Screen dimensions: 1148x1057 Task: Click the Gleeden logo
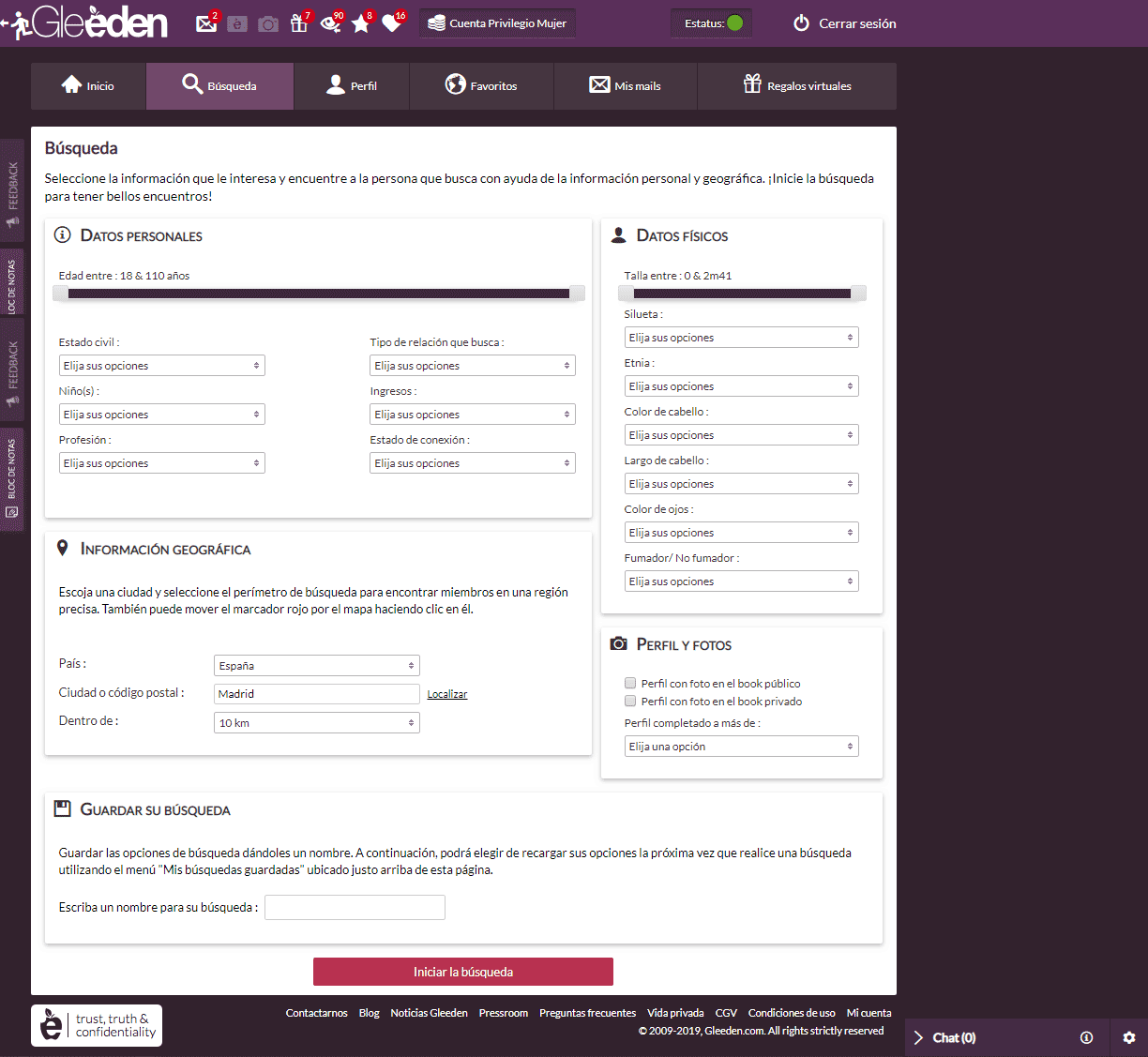coord(100,23)
